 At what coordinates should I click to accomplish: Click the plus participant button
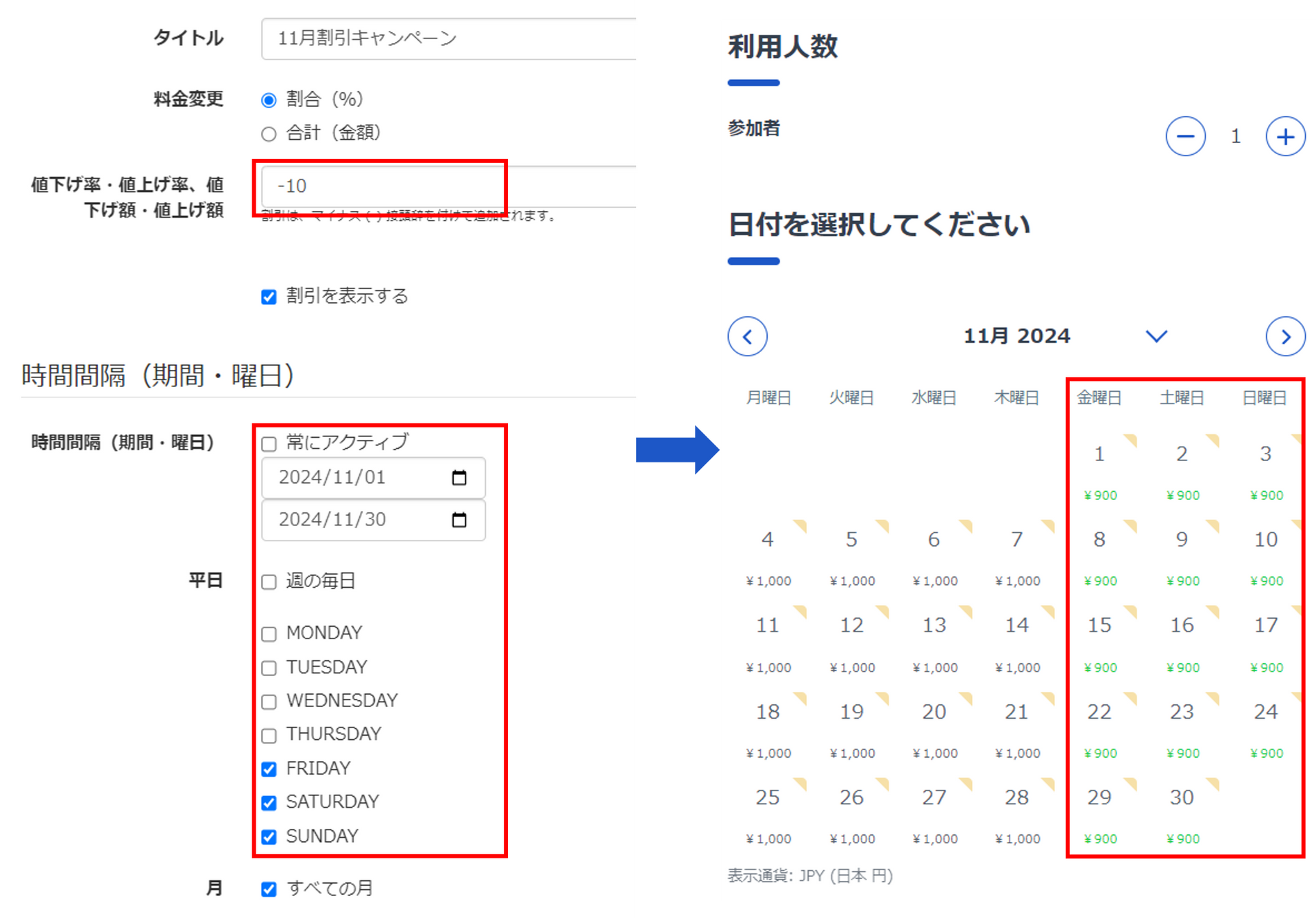pyautogui.click(x=1285, y=136)
